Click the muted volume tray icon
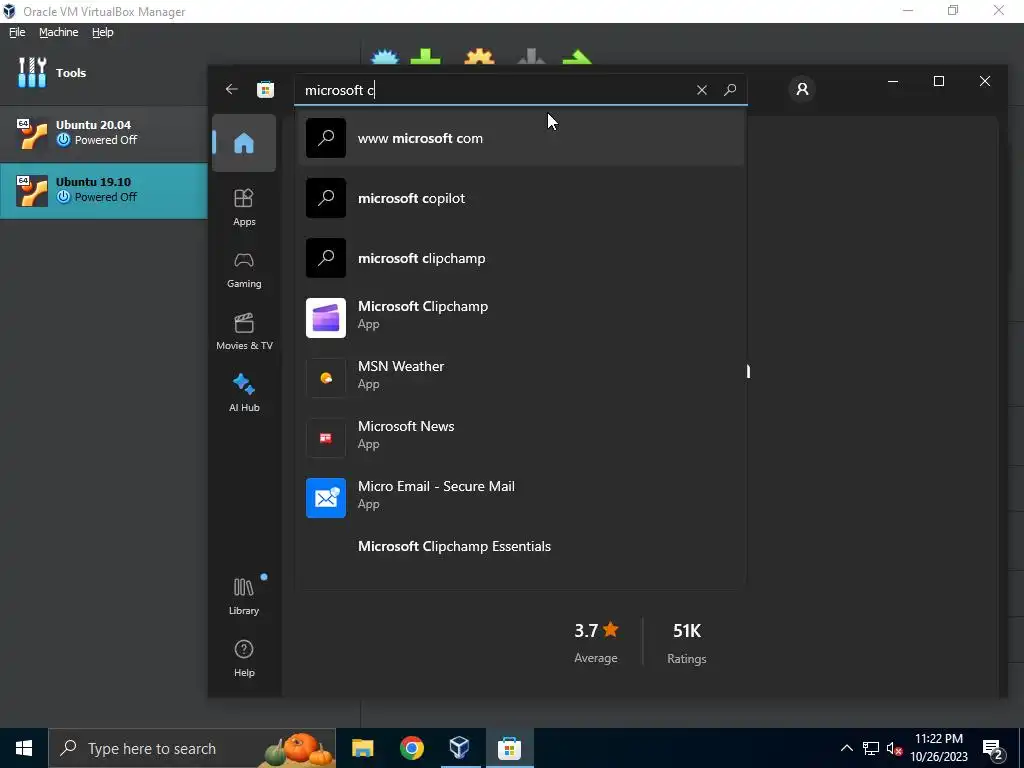Viewport: 1024px width, 768px height. (x=894, y=748)
